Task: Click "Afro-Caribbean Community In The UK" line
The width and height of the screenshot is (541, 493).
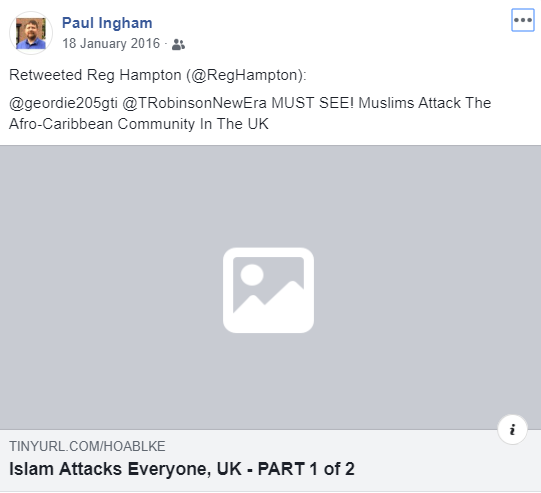Action: (x=139, y=124)
